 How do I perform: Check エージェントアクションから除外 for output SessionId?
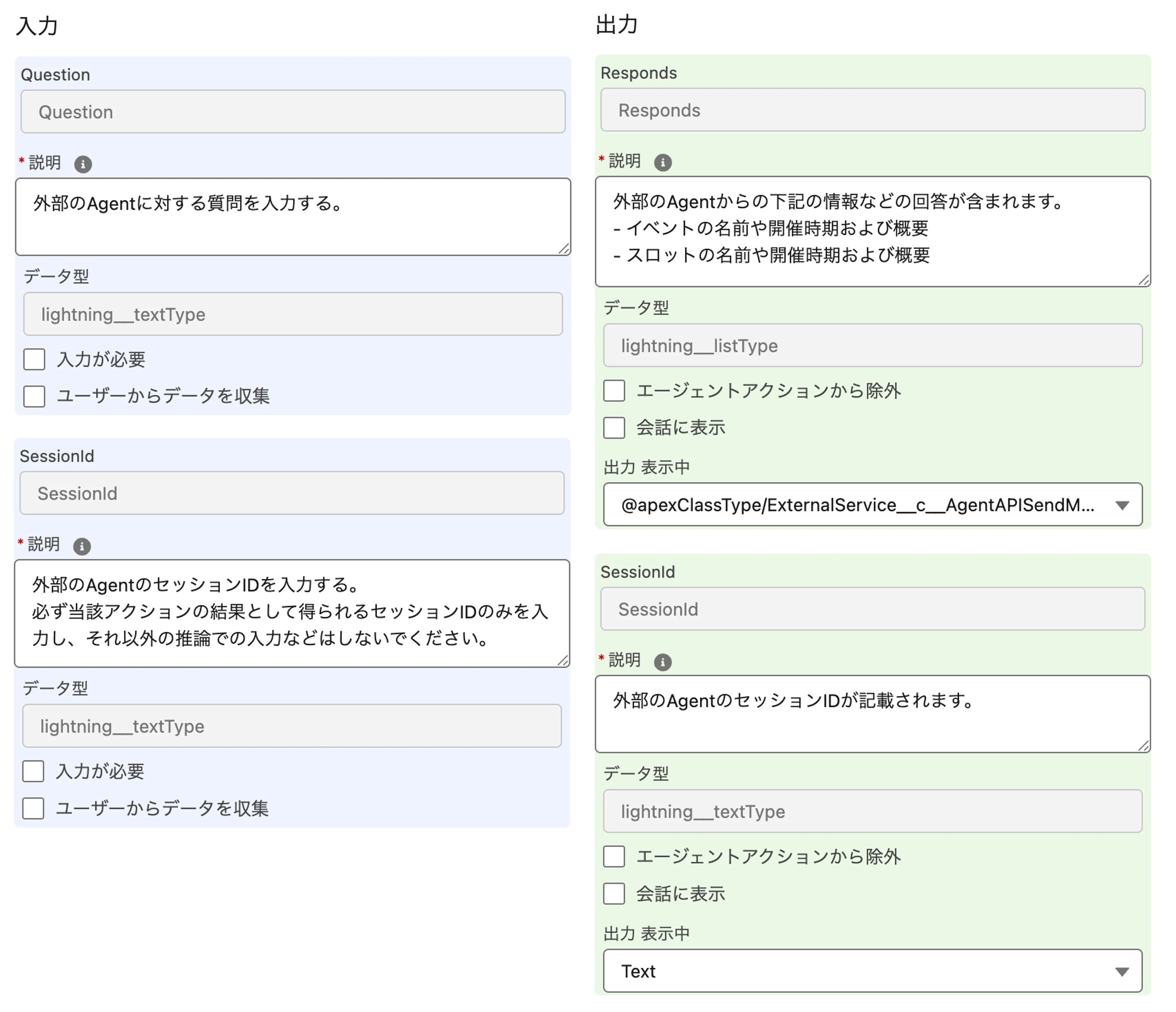[614, 857]
